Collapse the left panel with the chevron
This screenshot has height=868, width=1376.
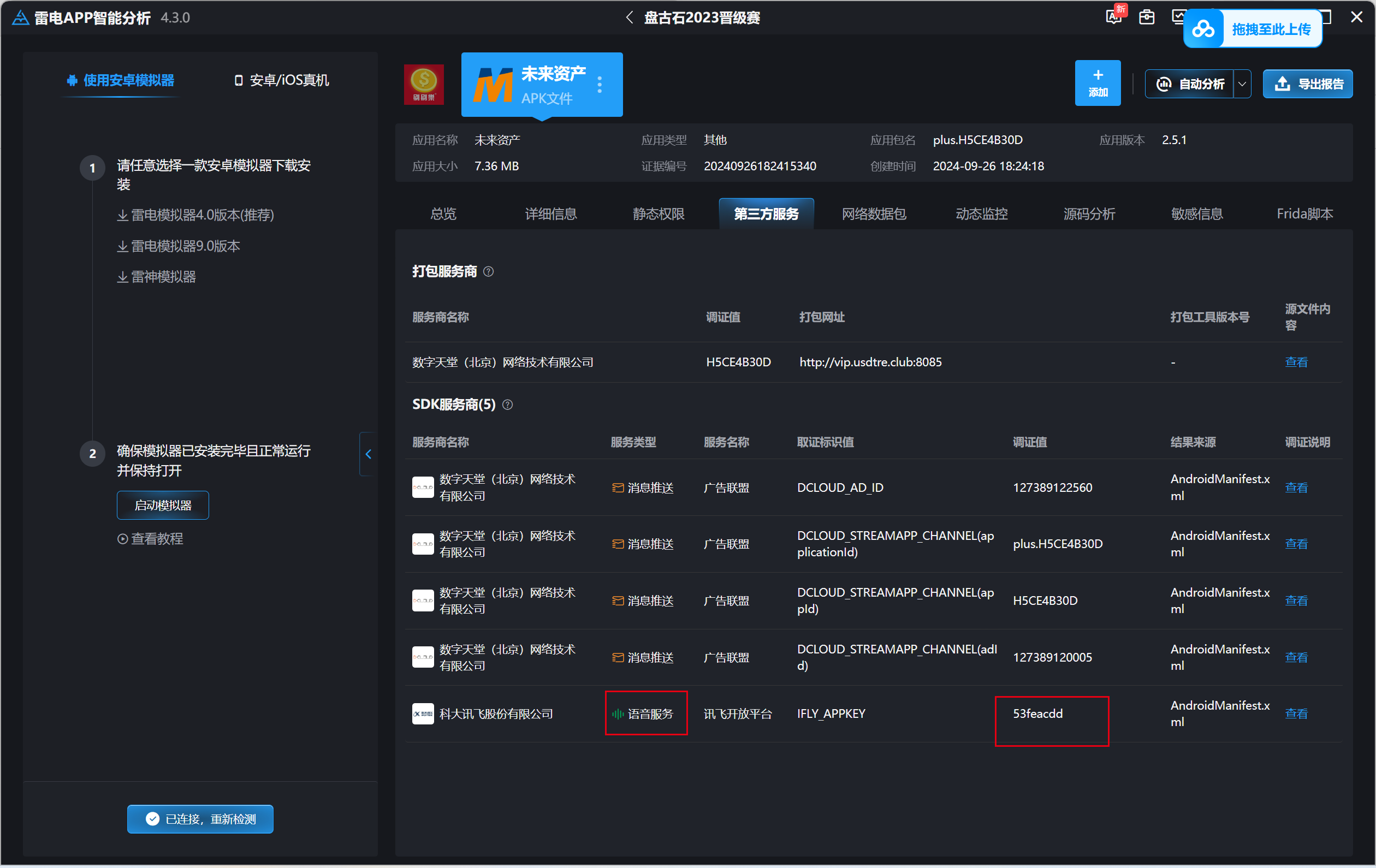click(x=368, y=454)
